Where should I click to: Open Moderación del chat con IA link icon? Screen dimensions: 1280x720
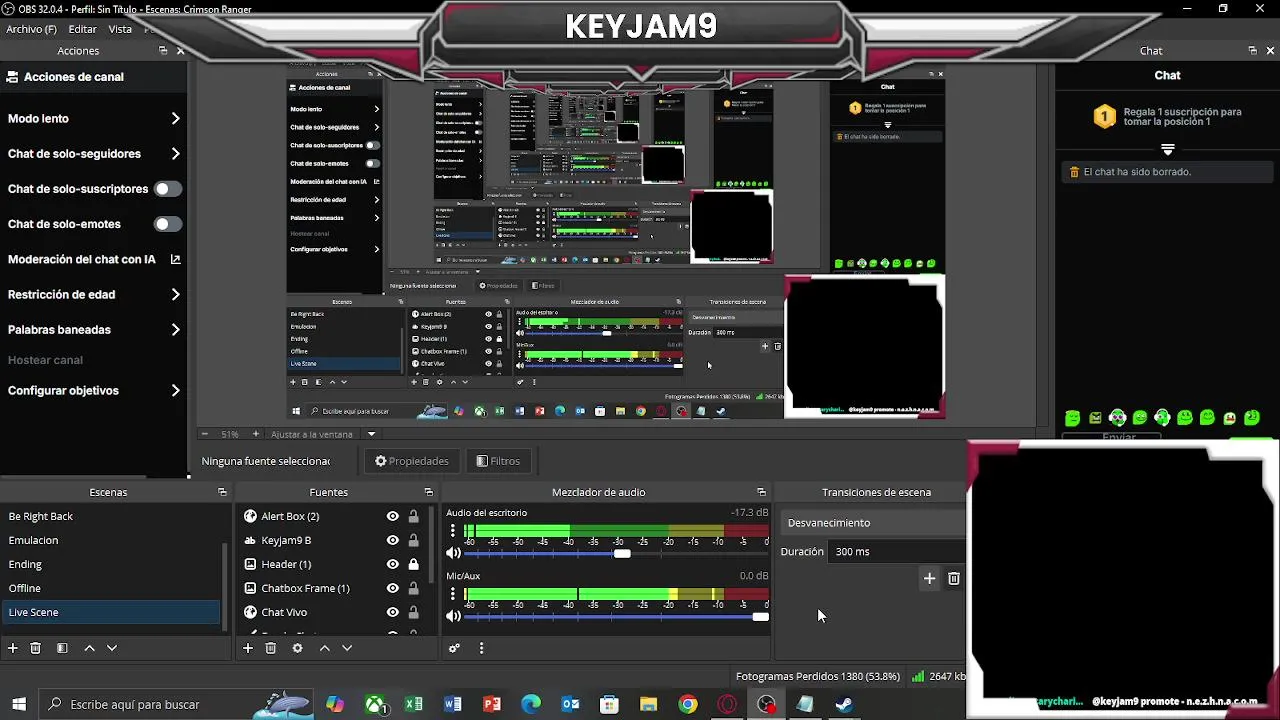tap(176, 259)
